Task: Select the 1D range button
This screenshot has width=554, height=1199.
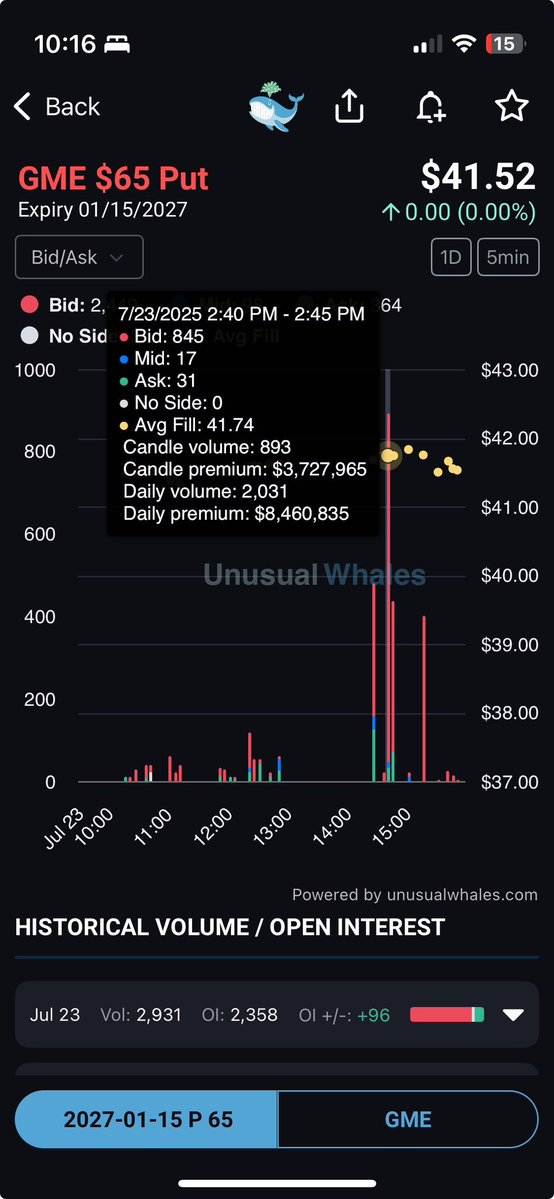Action: click(x=451, y=258)
